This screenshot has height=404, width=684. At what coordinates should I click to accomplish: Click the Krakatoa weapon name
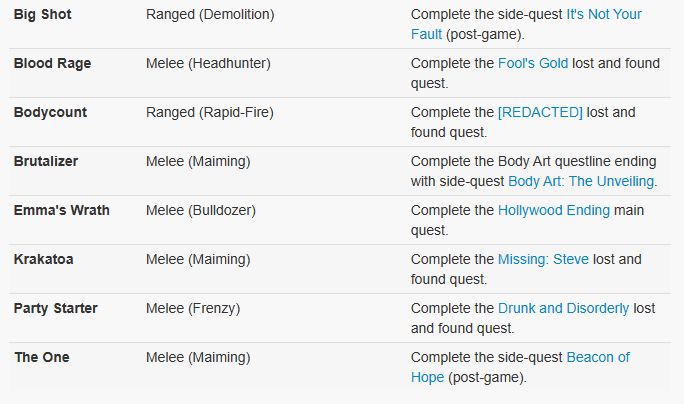(x=45, y=260)
